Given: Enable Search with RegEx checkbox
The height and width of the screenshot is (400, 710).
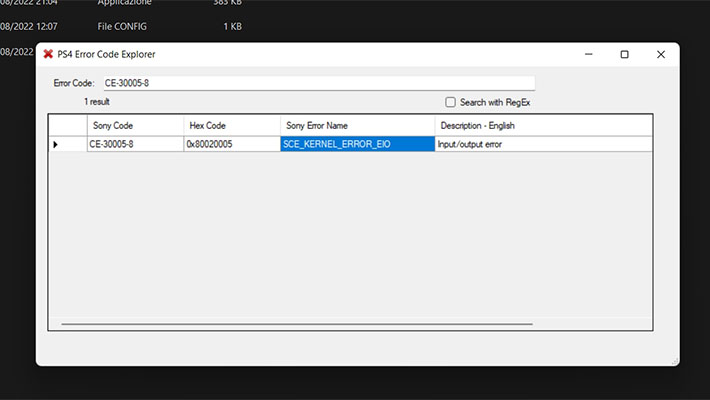Looking at the screenshot, I should click(x=450, y=102).
